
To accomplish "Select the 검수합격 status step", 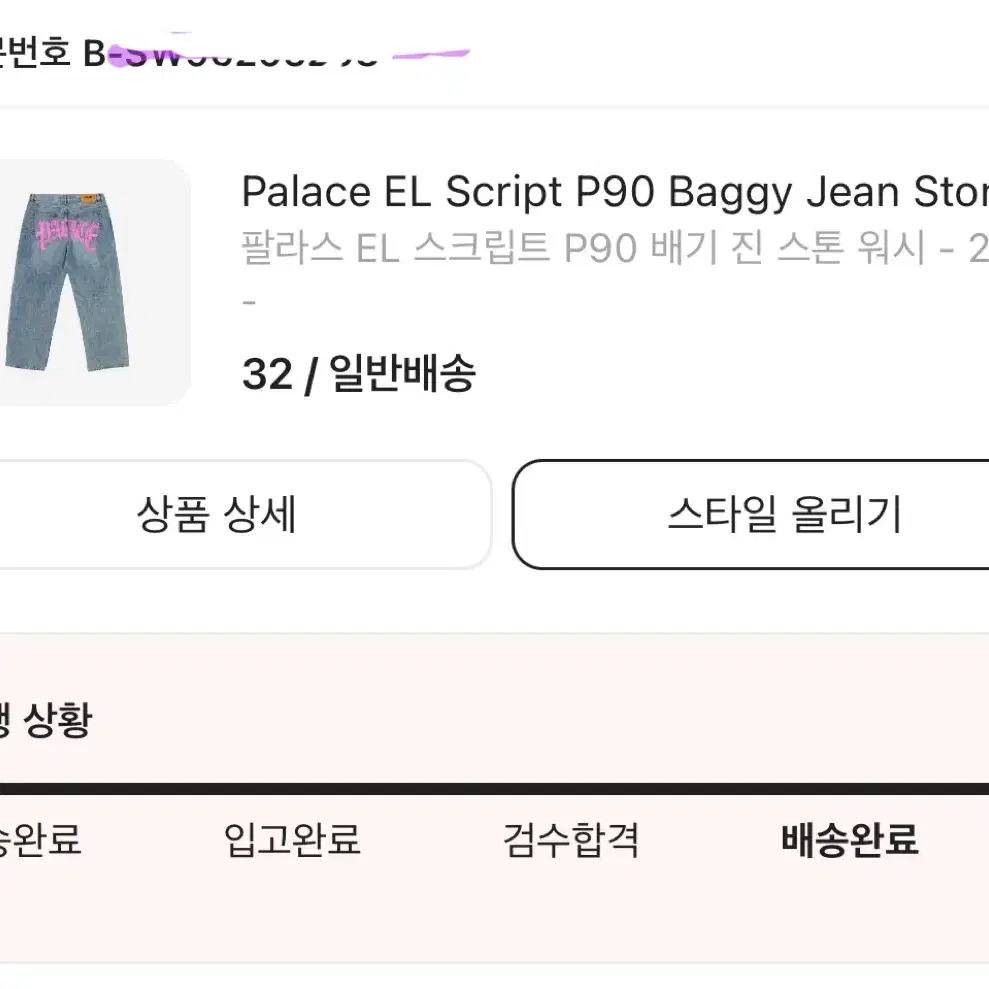I will pyautogui.click(x=571, y=840).
